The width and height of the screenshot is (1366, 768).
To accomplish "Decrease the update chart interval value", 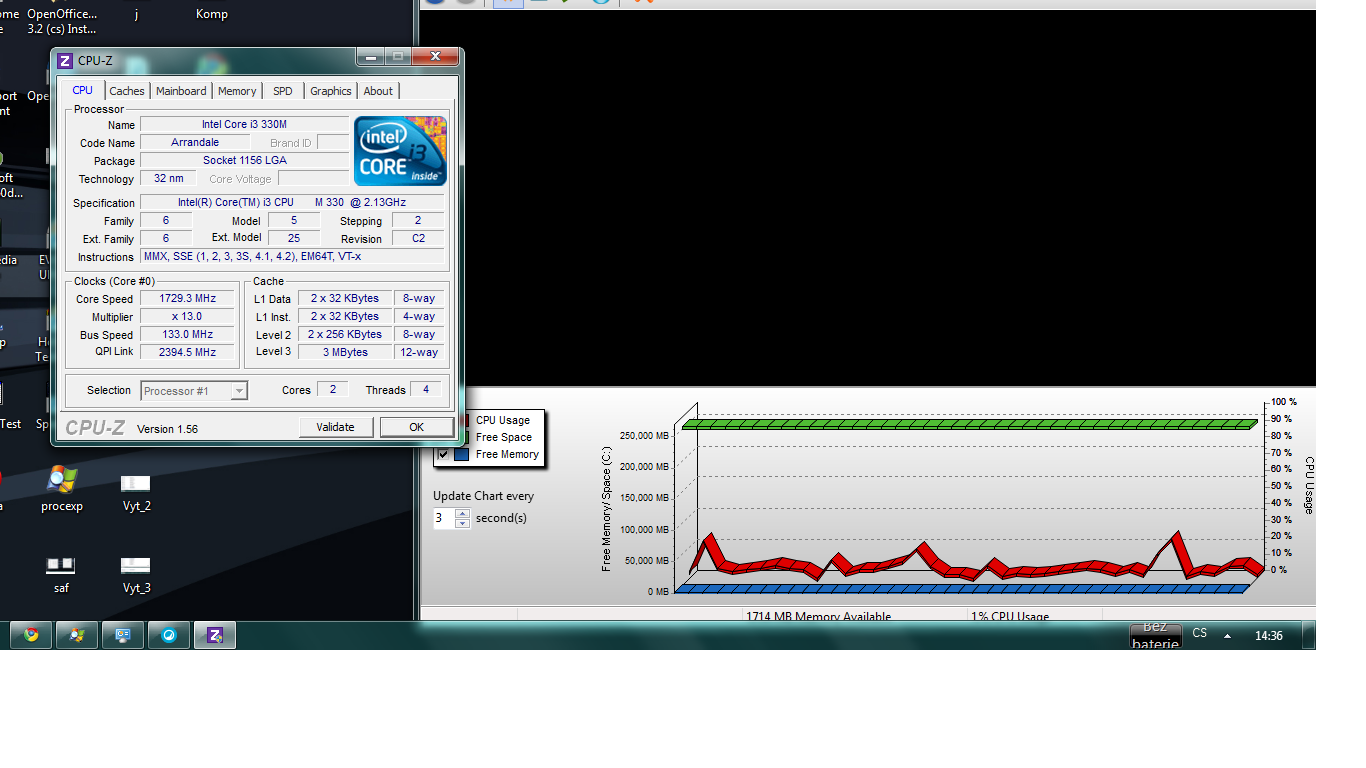I will click(462, 523).
